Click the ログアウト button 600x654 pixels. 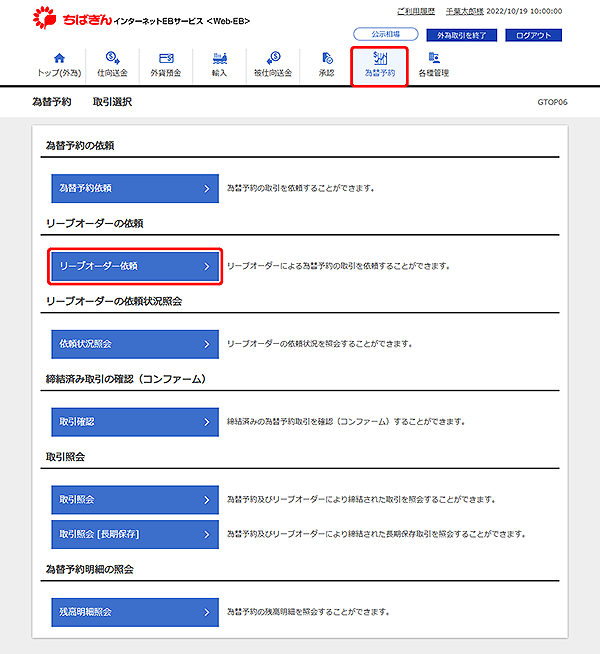coord(533,35)
